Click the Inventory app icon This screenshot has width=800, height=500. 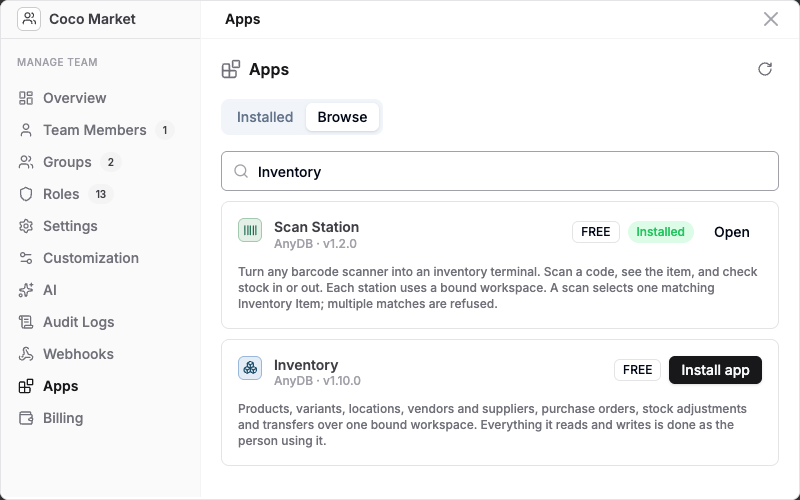[250, 368]
